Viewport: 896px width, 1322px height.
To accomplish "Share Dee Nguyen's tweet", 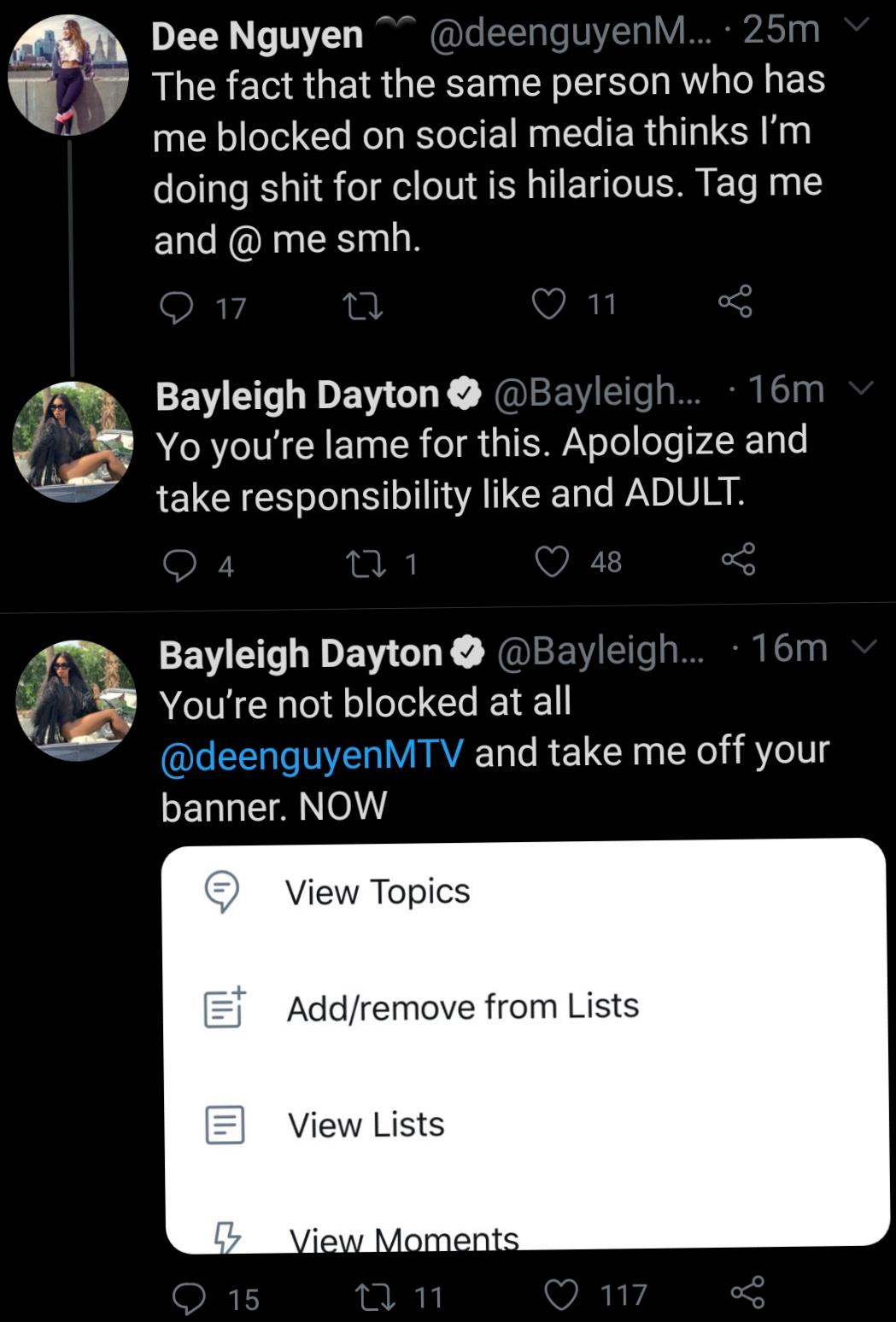I will [x=735, y=301].
